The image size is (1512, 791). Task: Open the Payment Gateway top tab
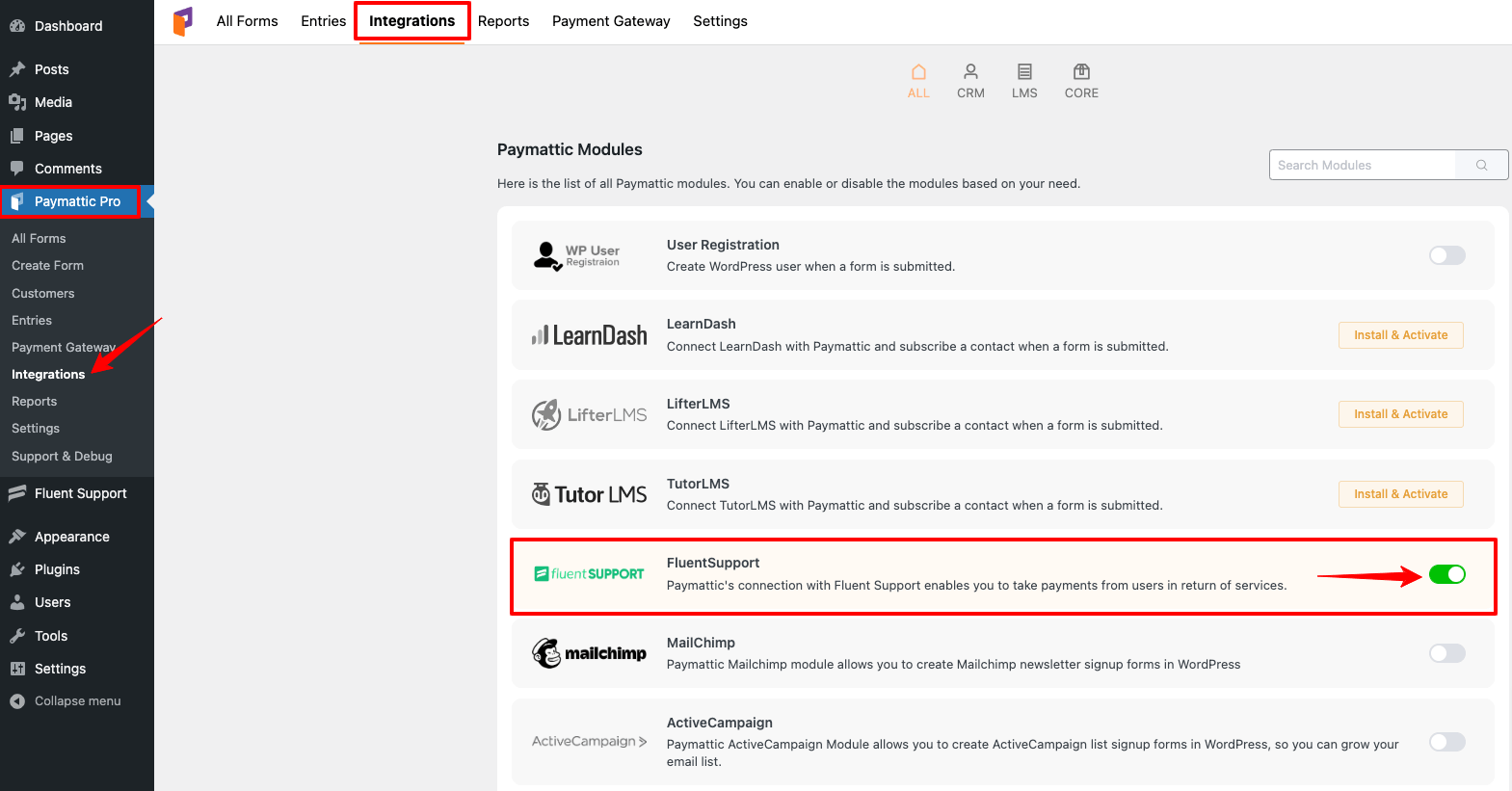tap(611, 21)
